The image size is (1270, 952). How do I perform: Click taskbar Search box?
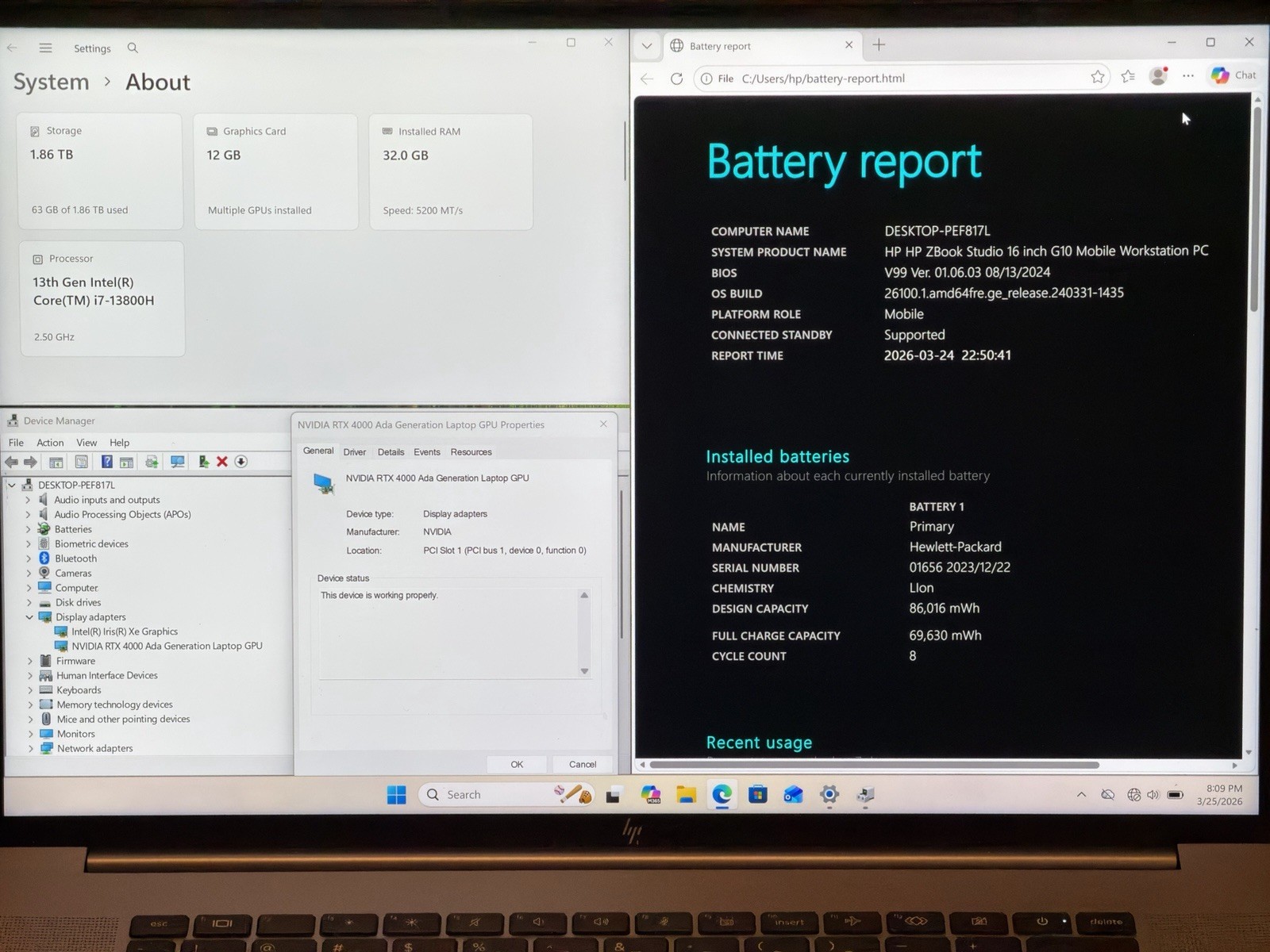click(506, 794)
